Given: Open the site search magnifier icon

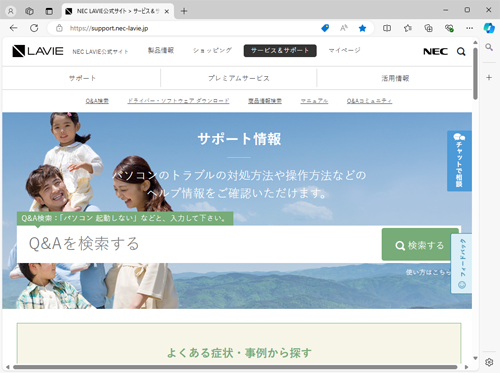Looking at the screenshot, I should click(x=461, y=52).
